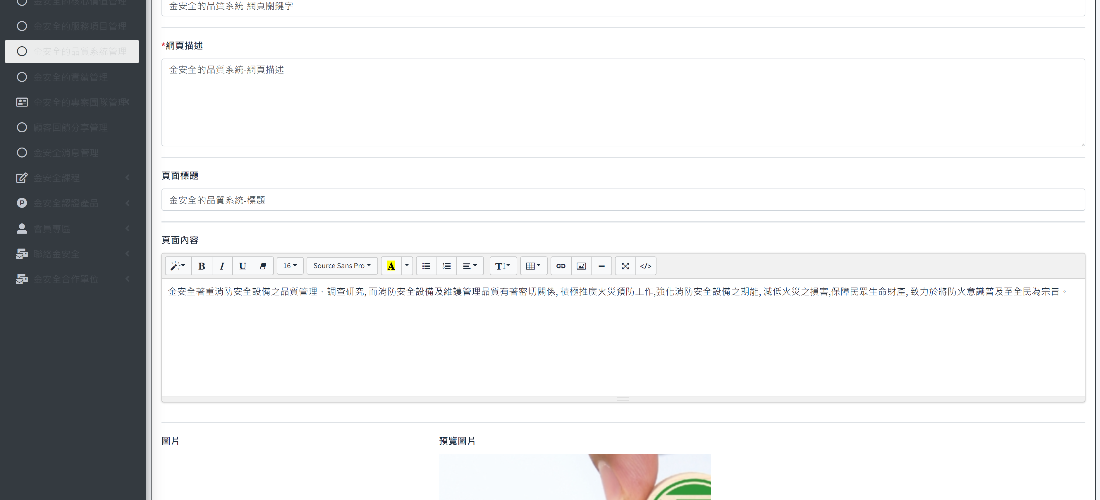1100x500 pixels.
Task: Open the magic wand style dropdown
Action: [x=176, y=266]
